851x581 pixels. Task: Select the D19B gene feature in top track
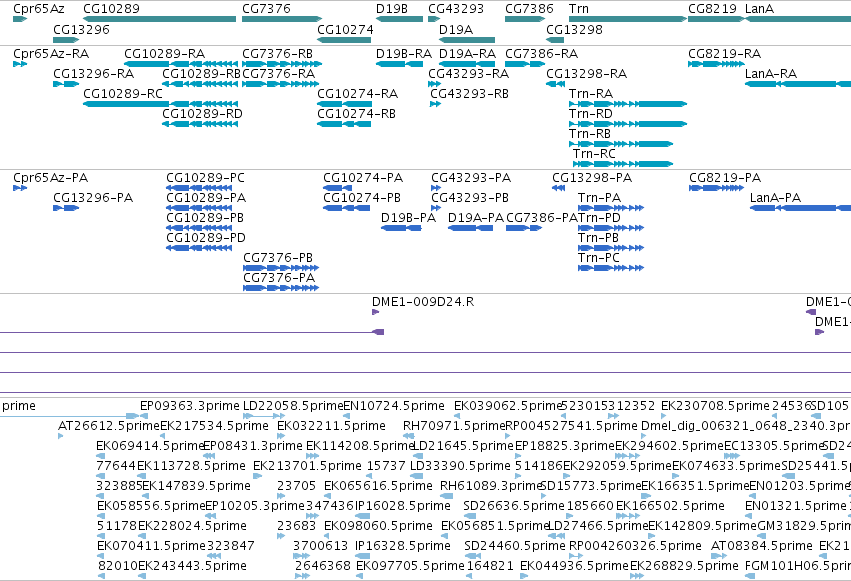[x=399, y=19]
